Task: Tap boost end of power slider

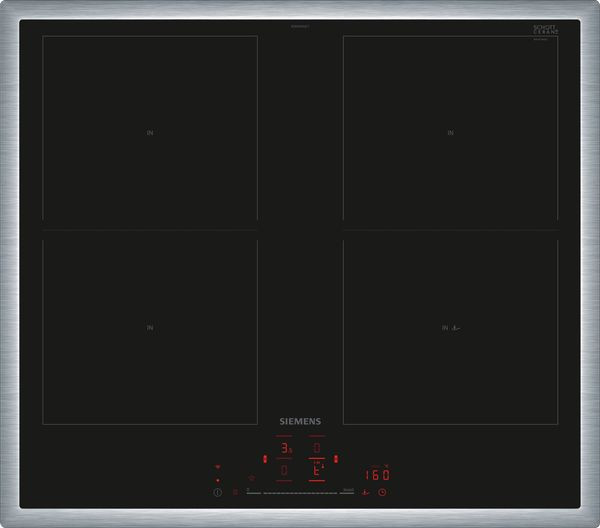Action: click(348, 490)
